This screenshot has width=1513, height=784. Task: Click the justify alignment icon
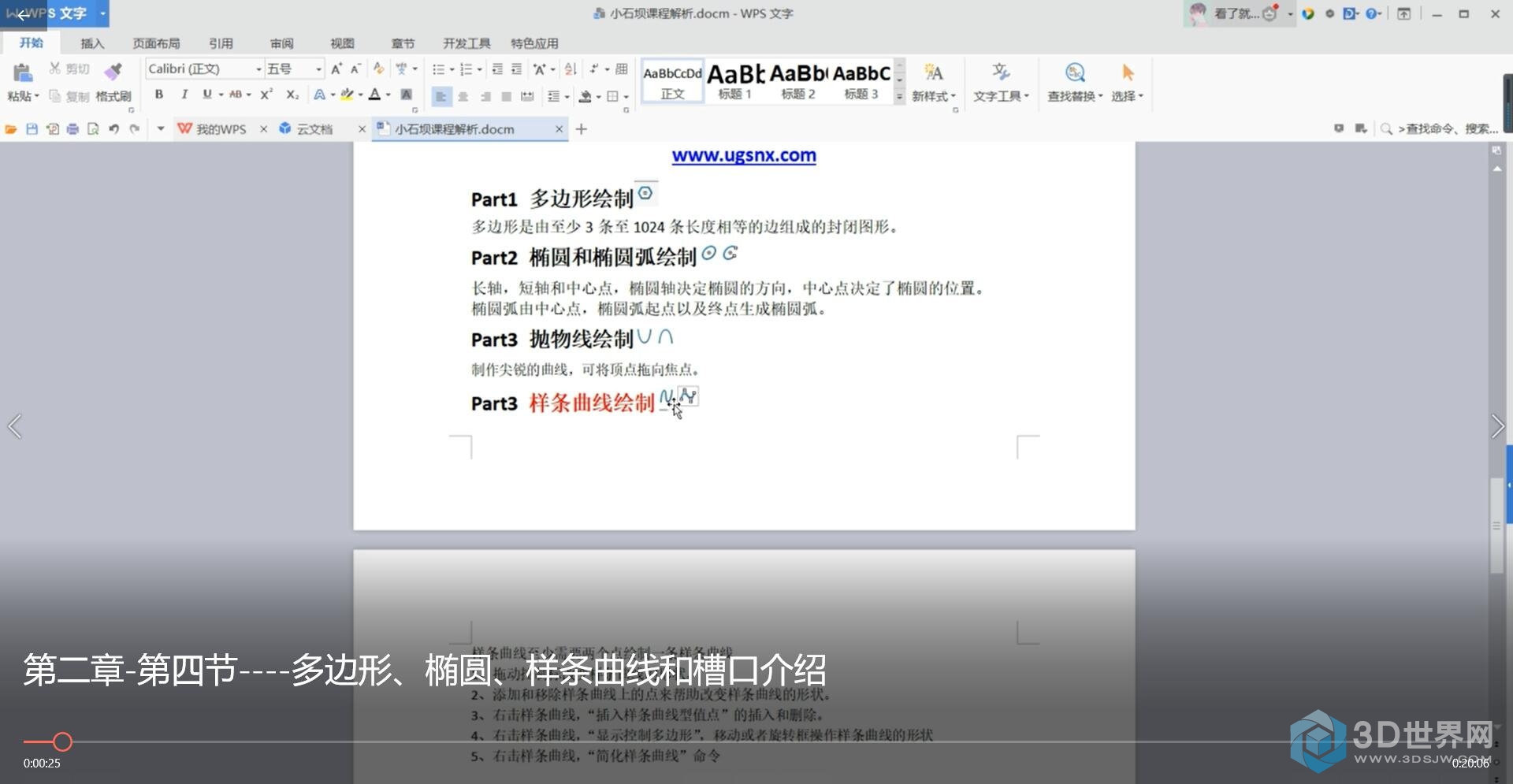(x=506, y=96)
